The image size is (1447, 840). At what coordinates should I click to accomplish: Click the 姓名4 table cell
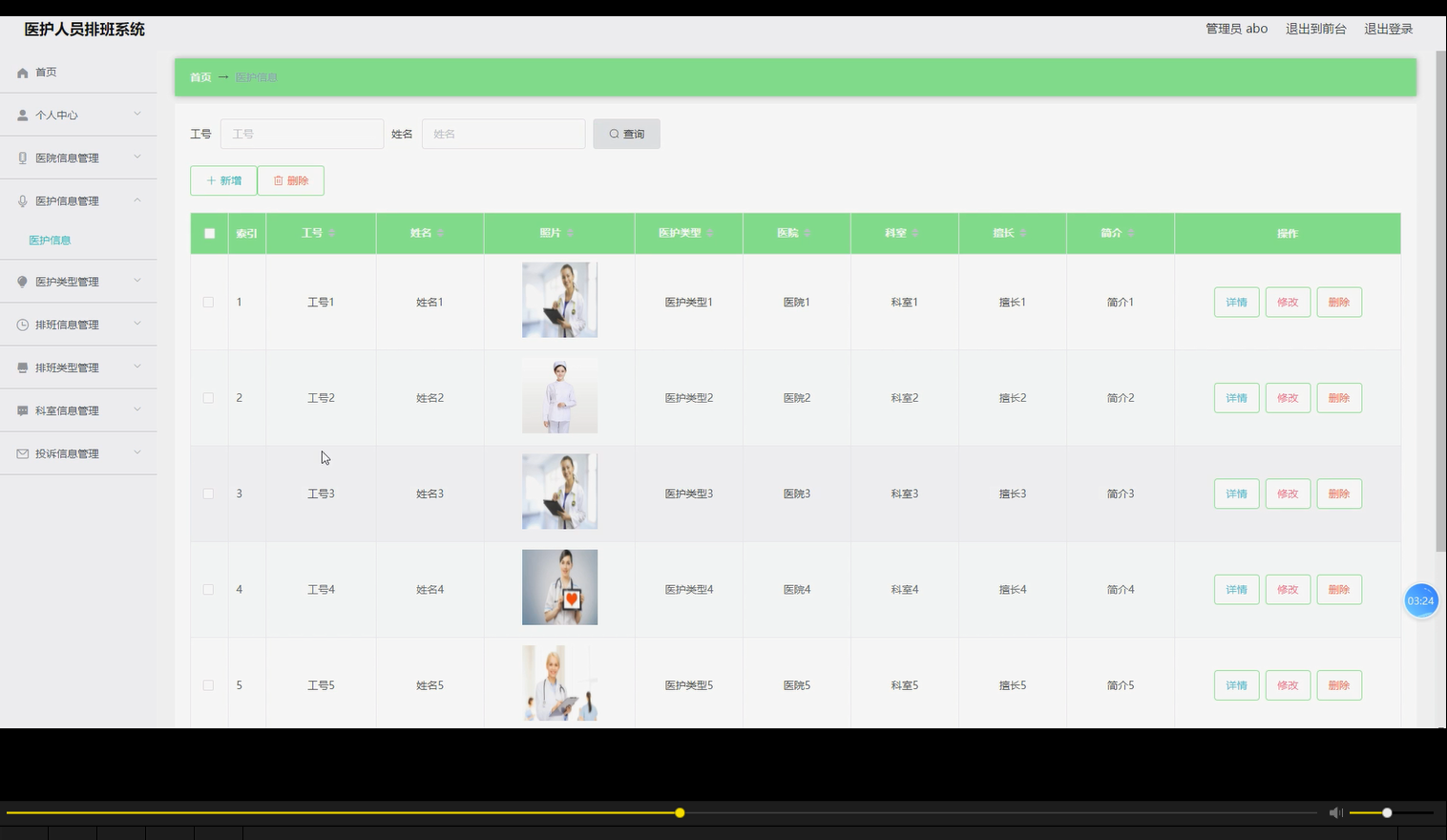(x=430, y=590)
